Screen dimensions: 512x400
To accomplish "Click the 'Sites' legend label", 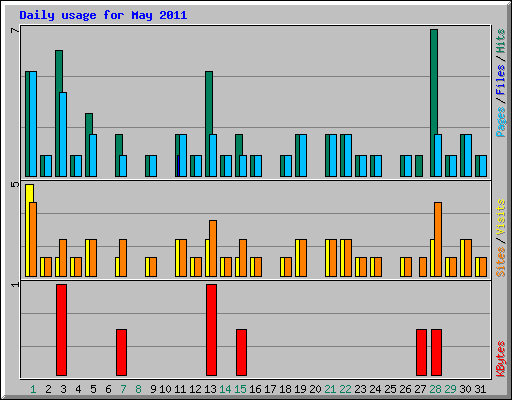I will (x=501, y=262).
